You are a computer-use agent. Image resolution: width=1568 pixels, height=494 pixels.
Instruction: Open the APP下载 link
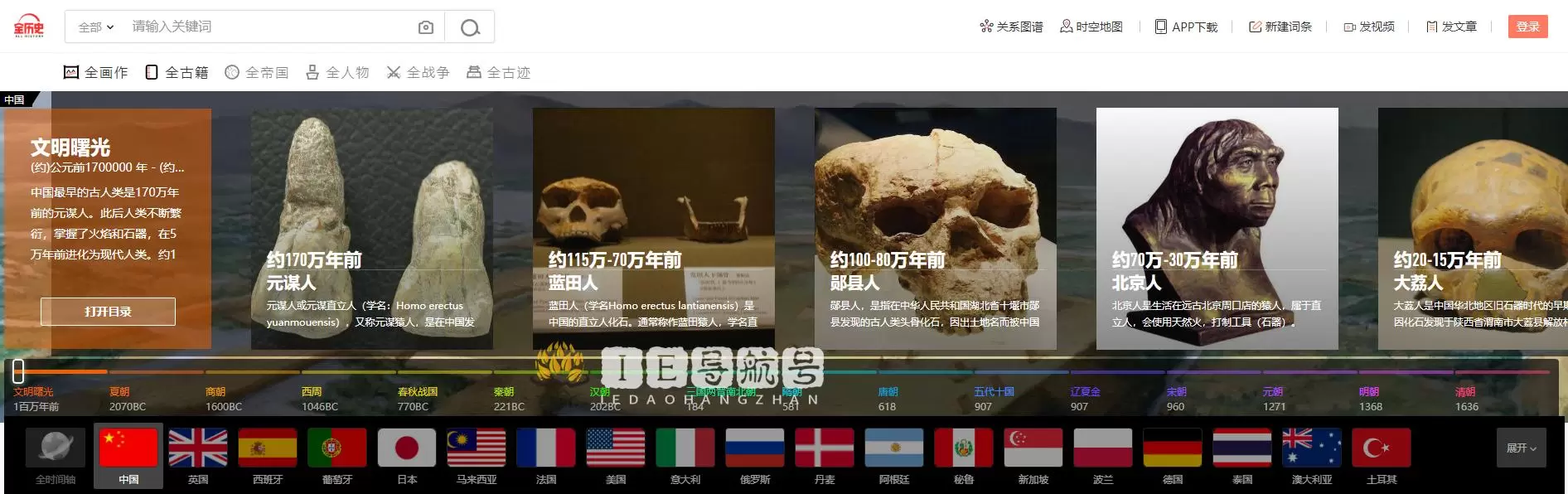pos(1187,27)
